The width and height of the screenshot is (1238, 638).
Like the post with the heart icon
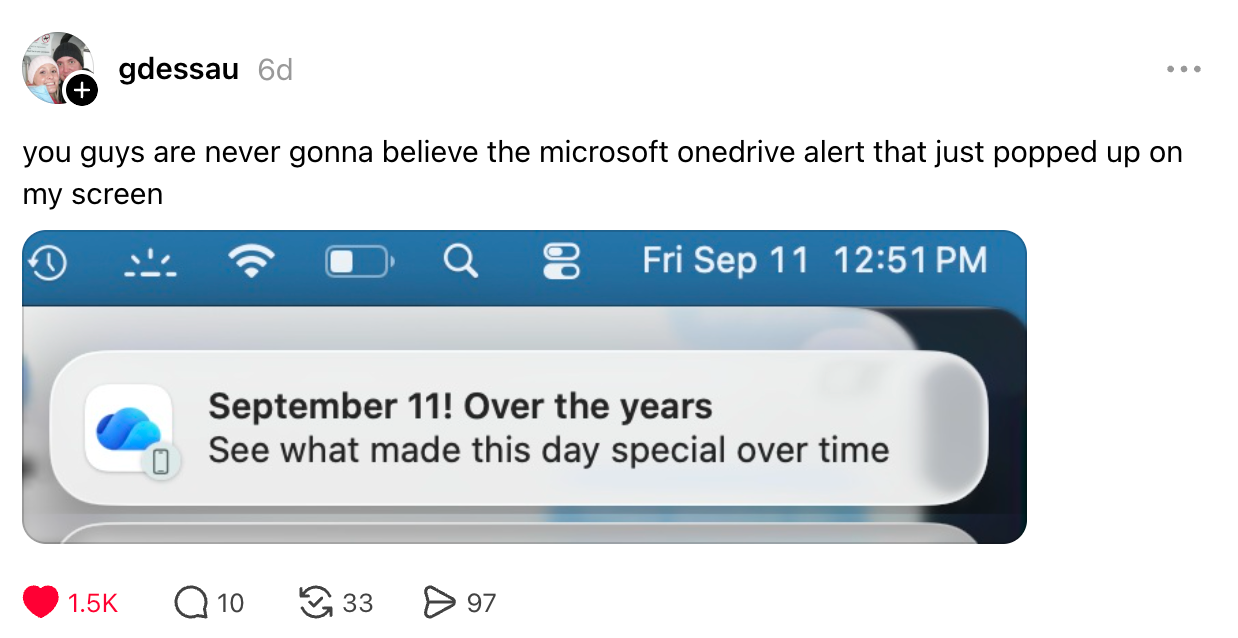pyautogui.click(x=41, y=602)
